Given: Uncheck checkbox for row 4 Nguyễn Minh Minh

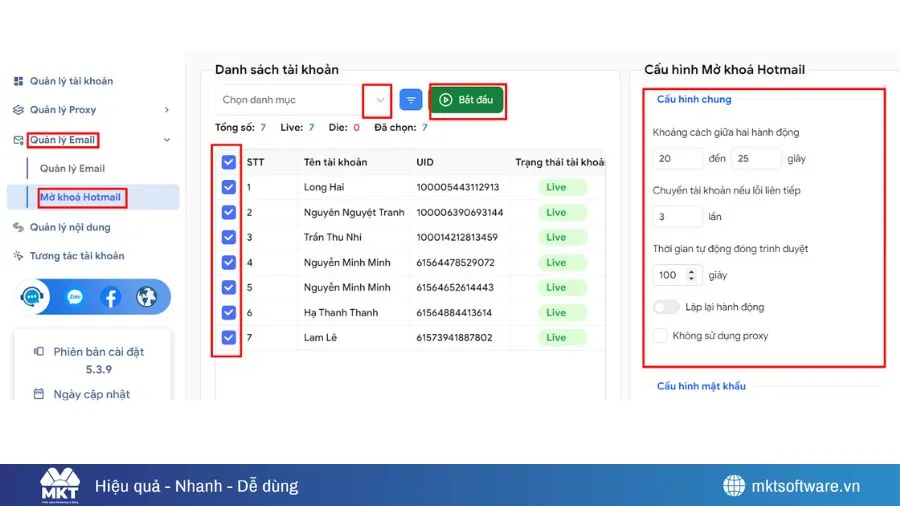Looking at the screenshot, I should (x=228, y=262).
